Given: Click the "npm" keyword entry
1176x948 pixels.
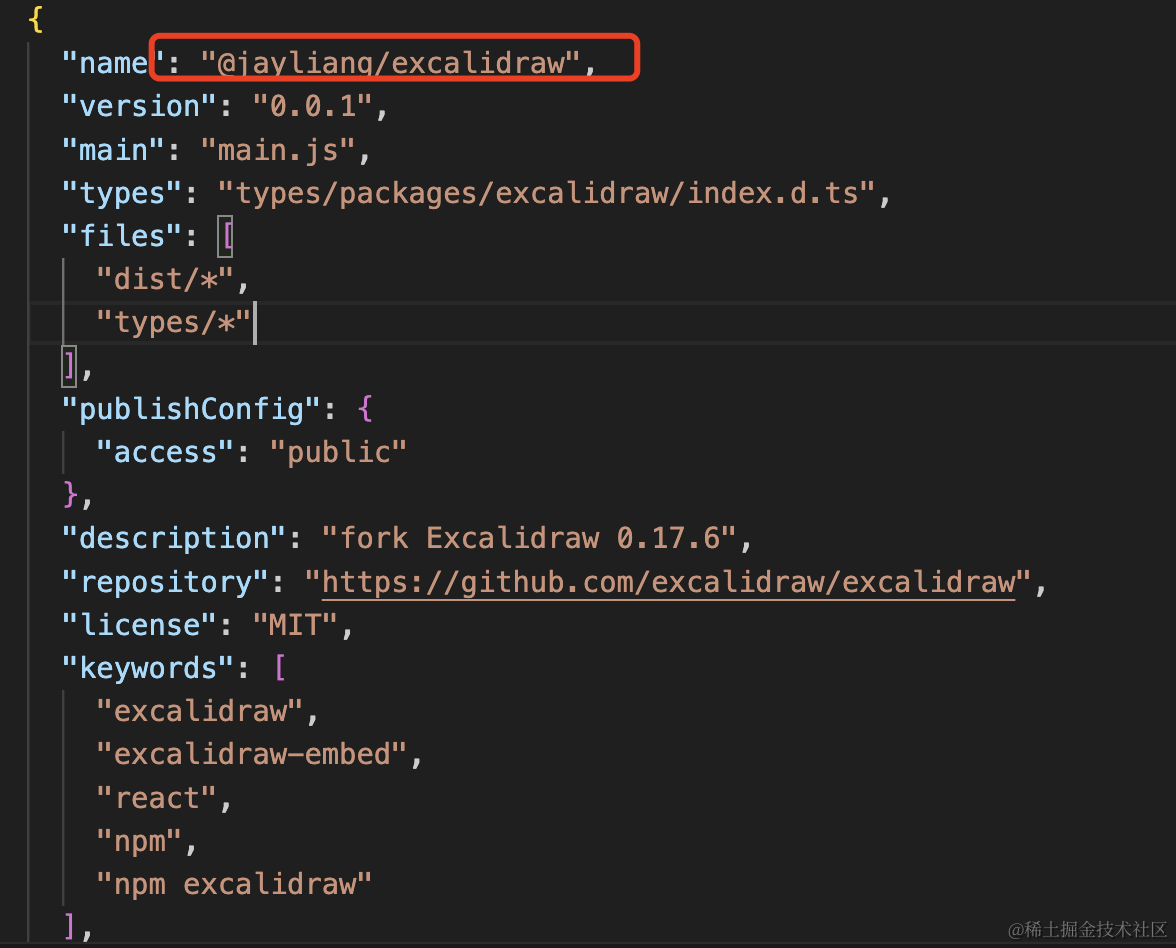Looking at the screenshot, I should [139, 842].
